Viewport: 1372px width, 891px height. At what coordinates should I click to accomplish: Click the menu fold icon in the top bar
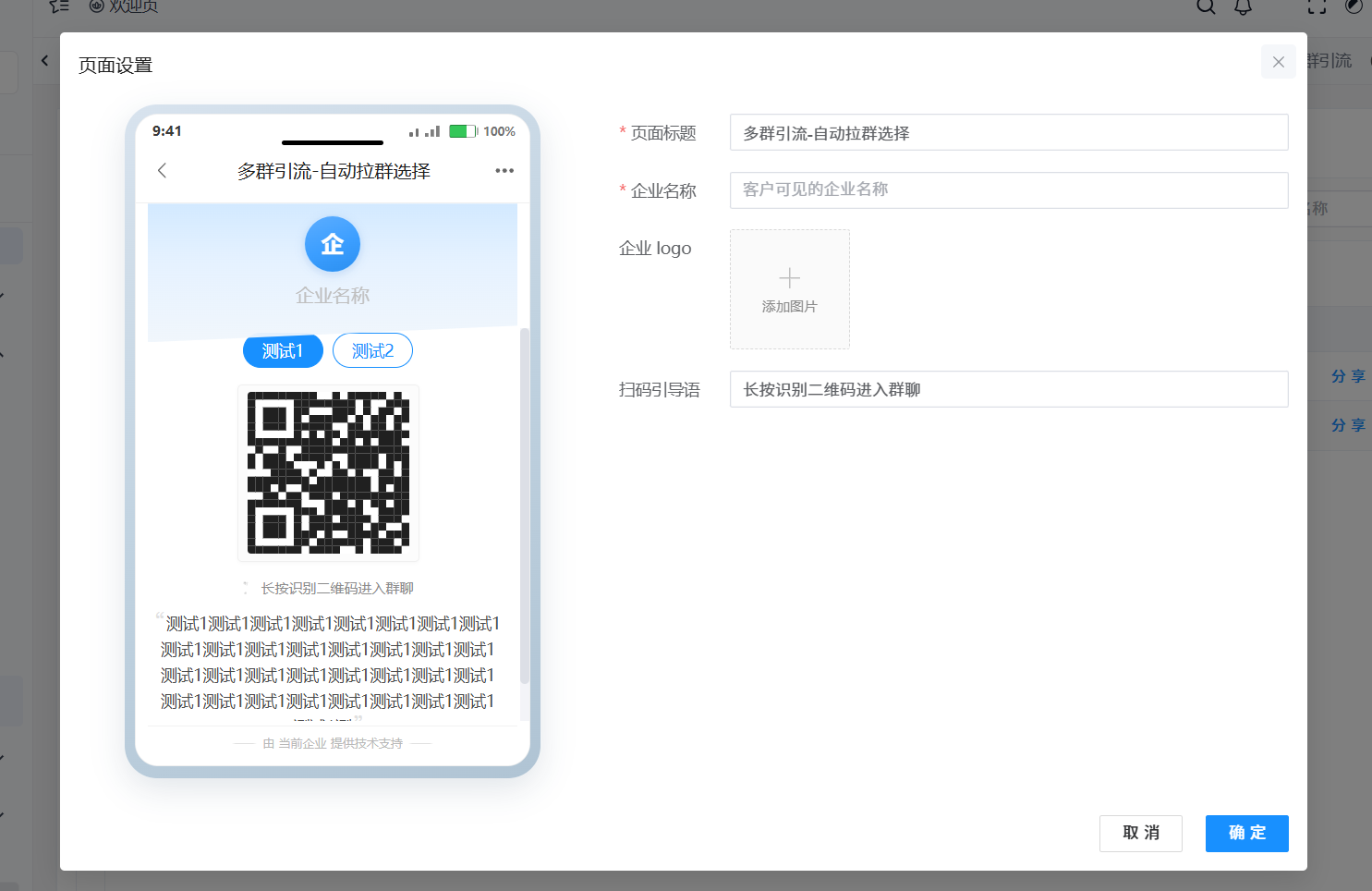pos(59,6)
